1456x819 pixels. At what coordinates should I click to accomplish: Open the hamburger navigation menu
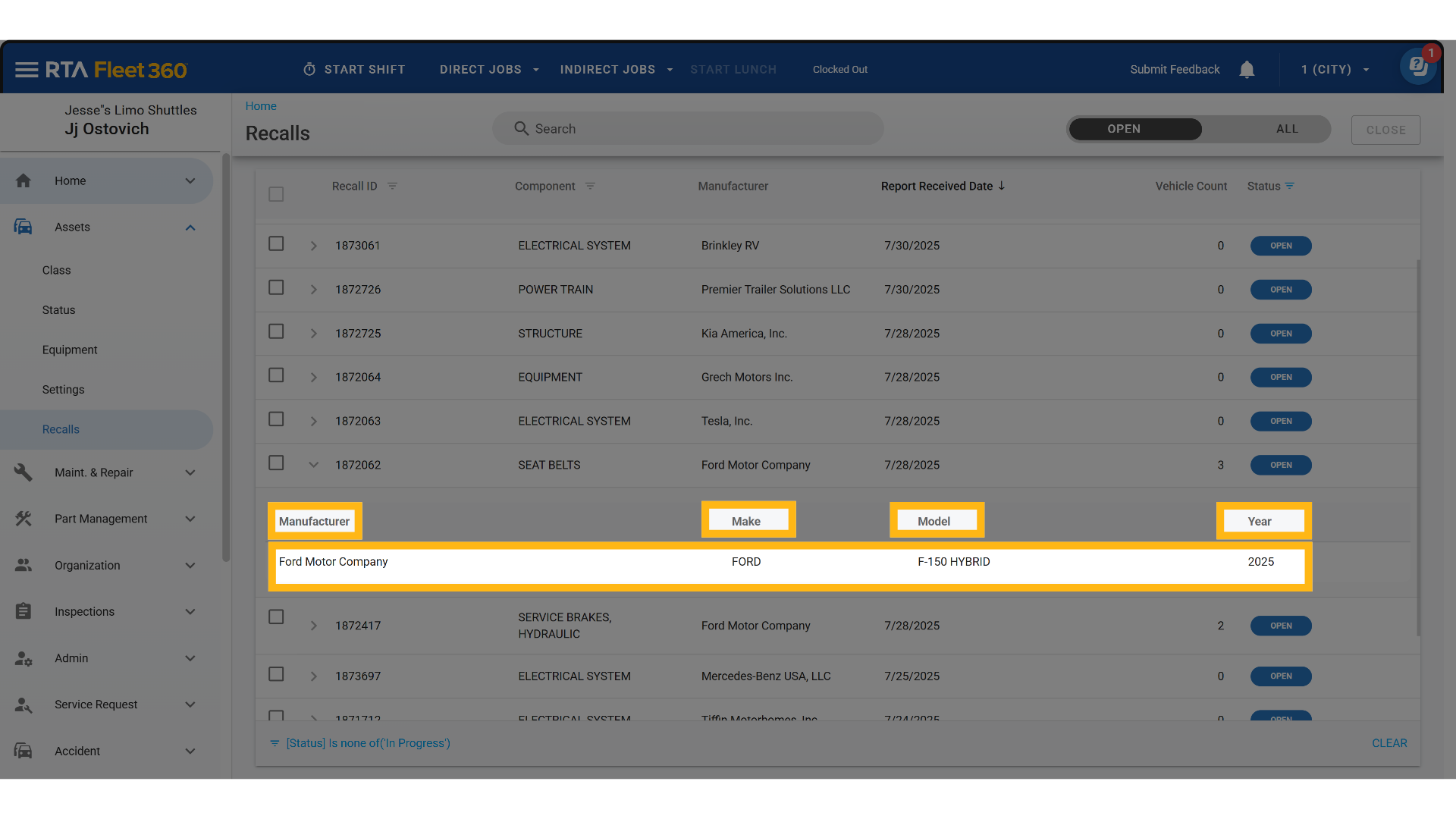[27, 70]
